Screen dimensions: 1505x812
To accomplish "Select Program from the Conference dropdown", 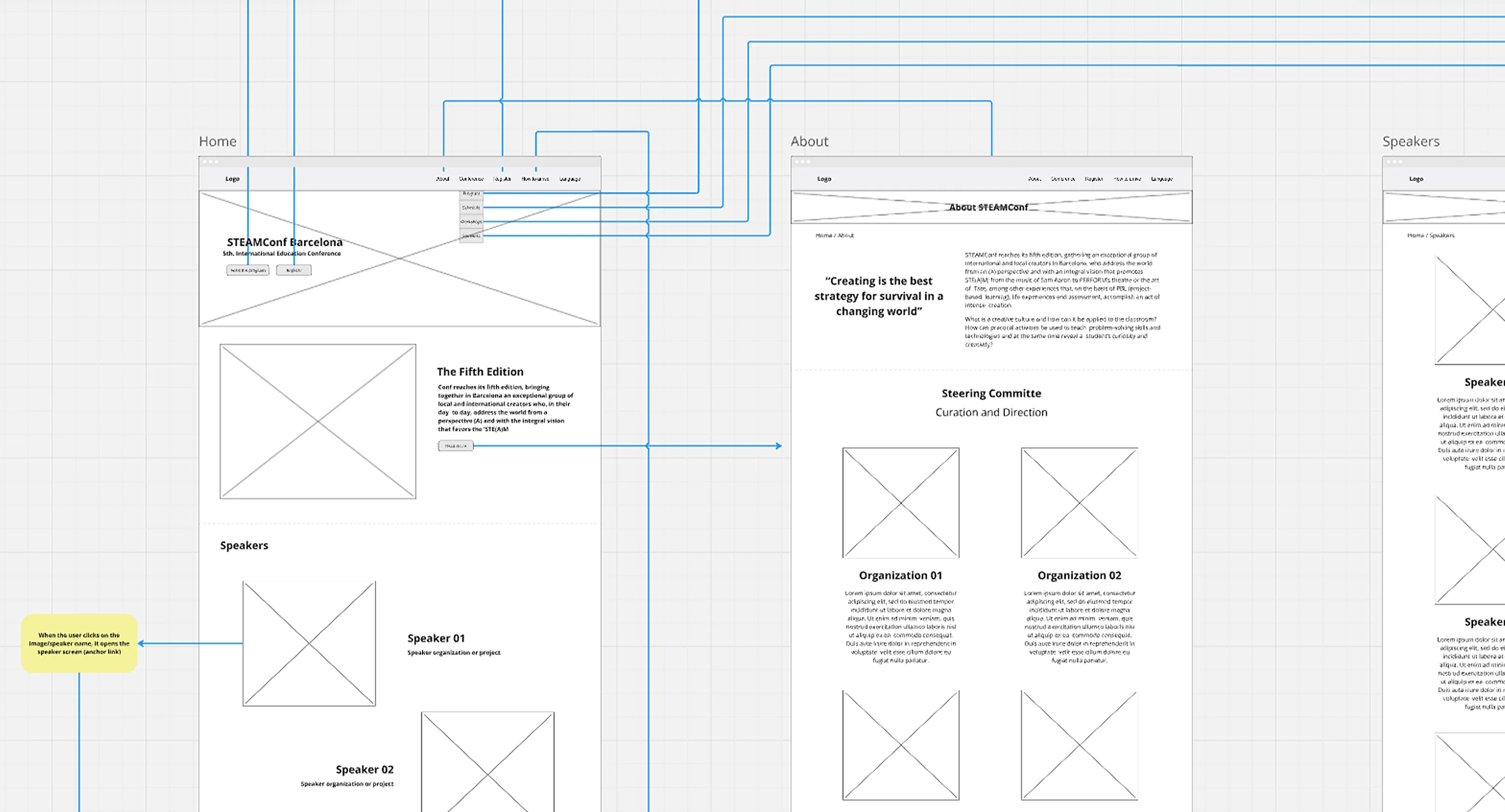I will point(471,193).
